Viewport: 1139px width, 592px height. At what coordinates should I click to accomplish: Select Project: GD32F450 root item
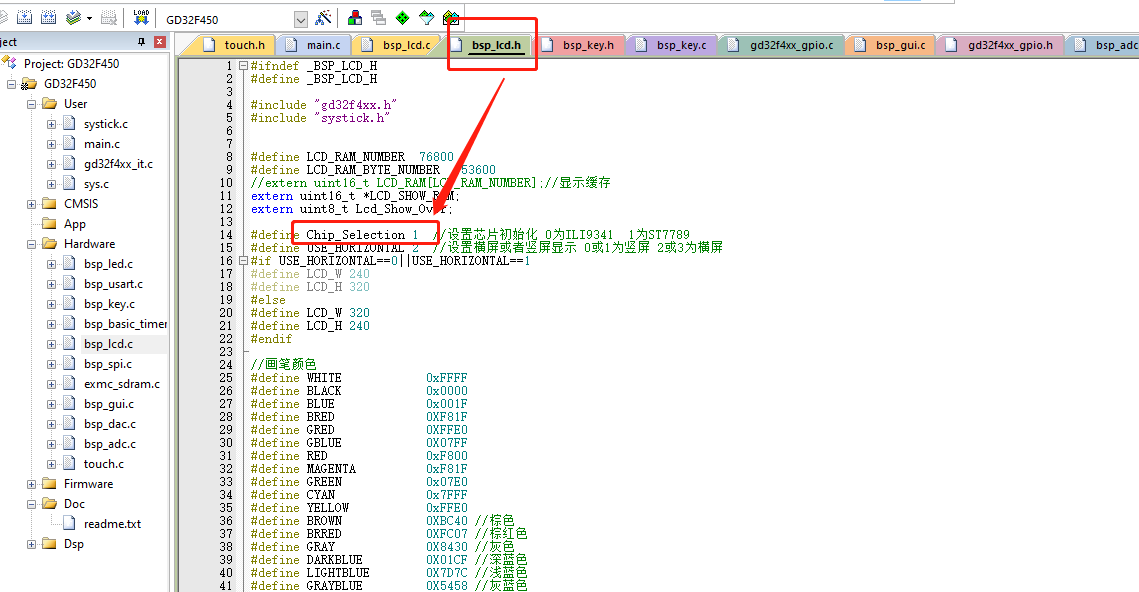[71, 64]
